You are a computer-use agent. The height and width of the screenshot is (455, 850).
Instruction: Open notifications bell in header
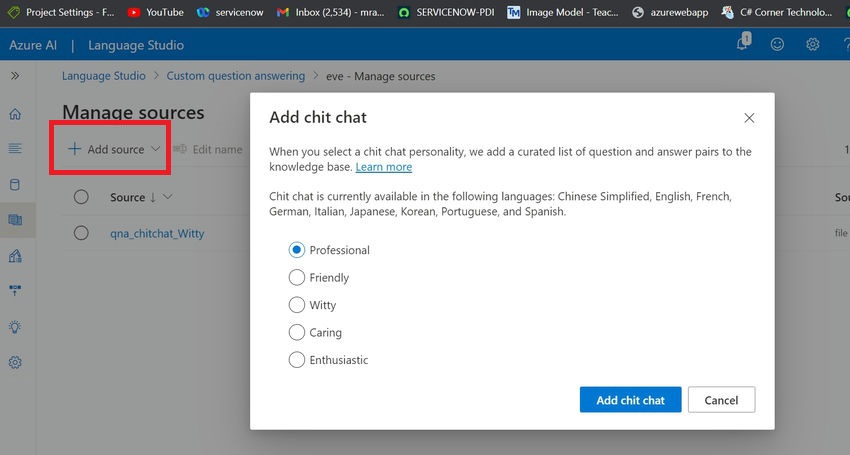coord(743,42)
